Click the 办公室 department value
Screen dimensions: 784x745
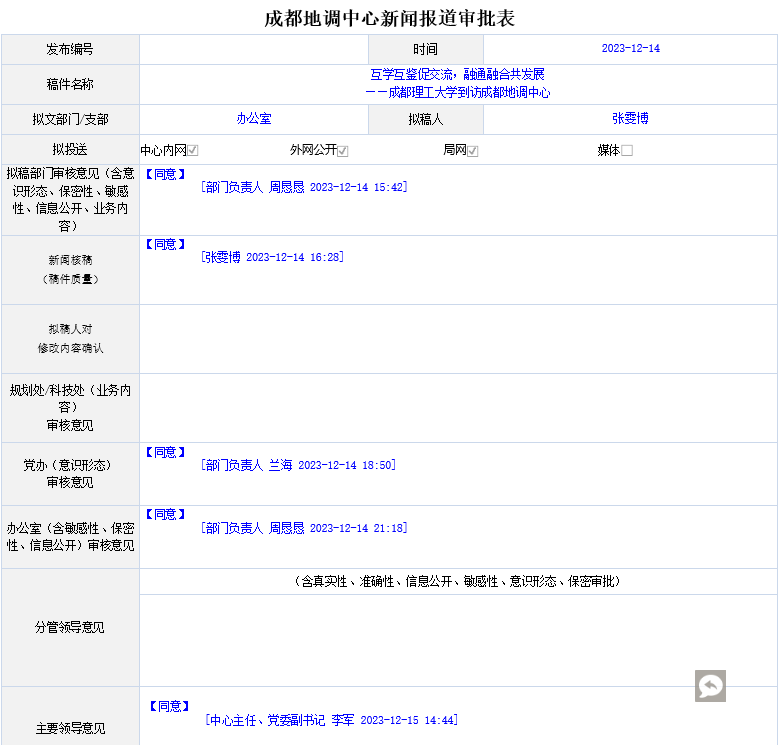point(254,119)
